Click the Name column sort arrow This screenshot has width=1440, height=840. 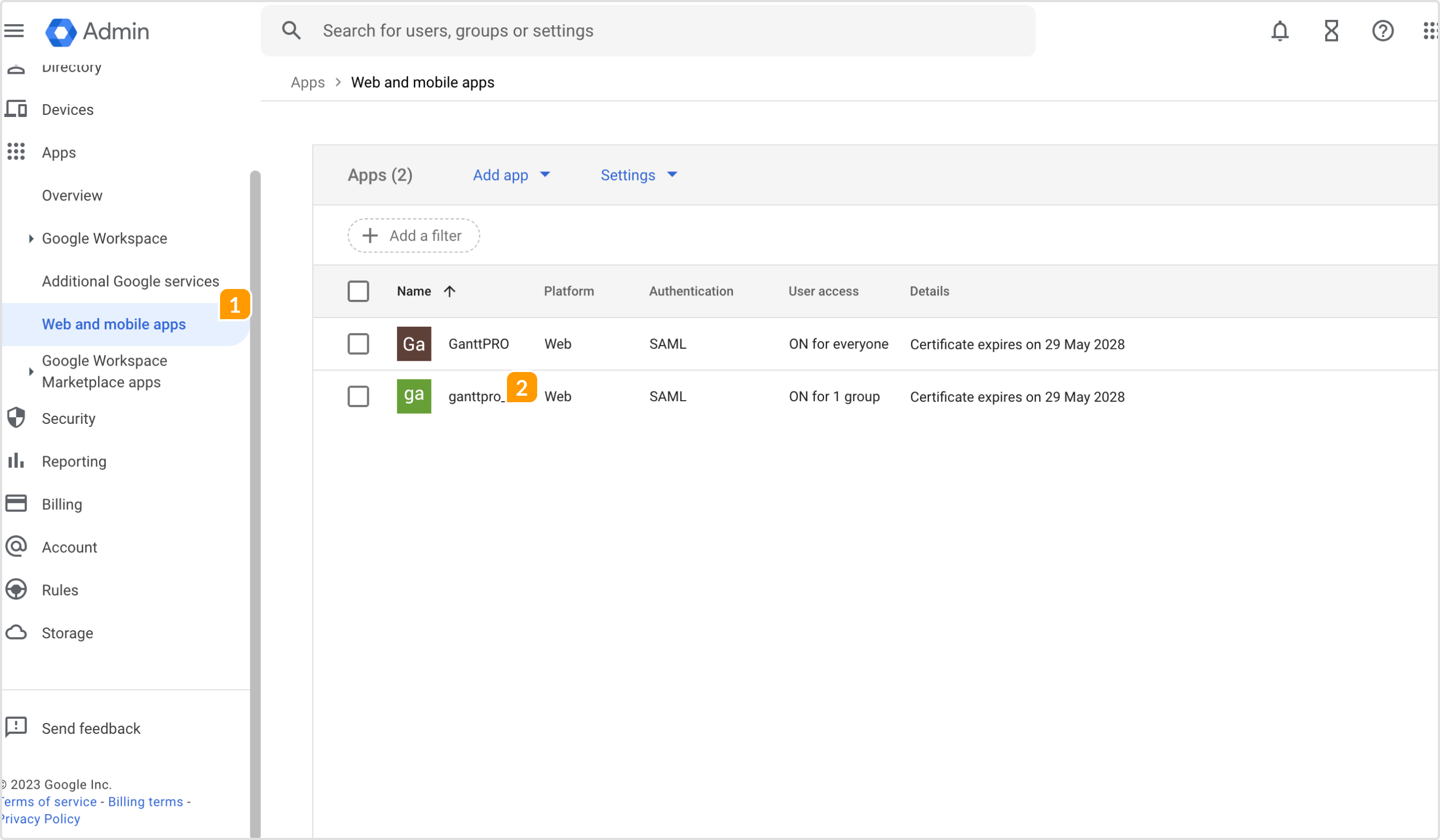point(450,292)
